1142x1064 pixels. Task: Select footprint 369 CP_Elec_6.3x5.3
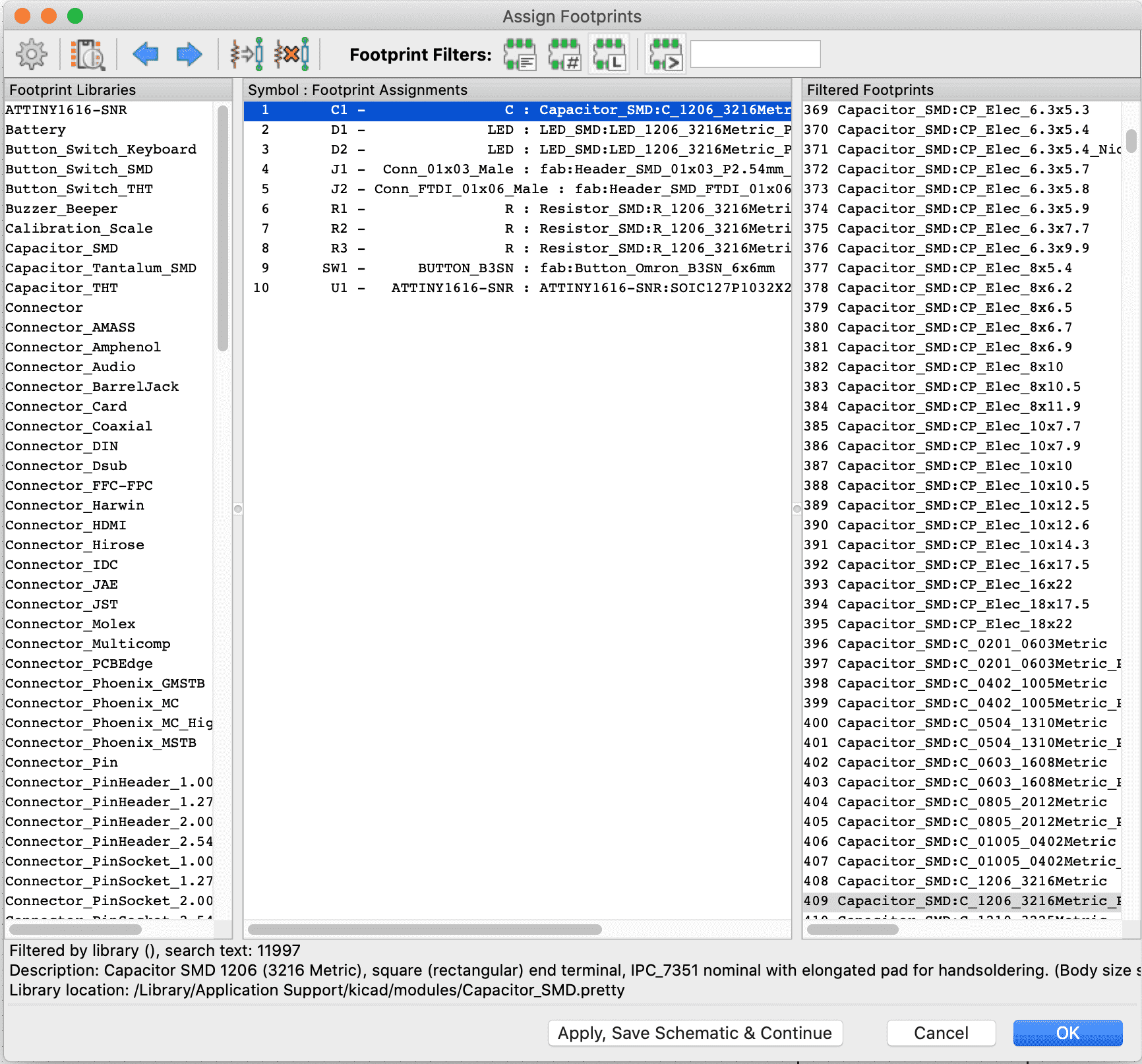(962, 109)
